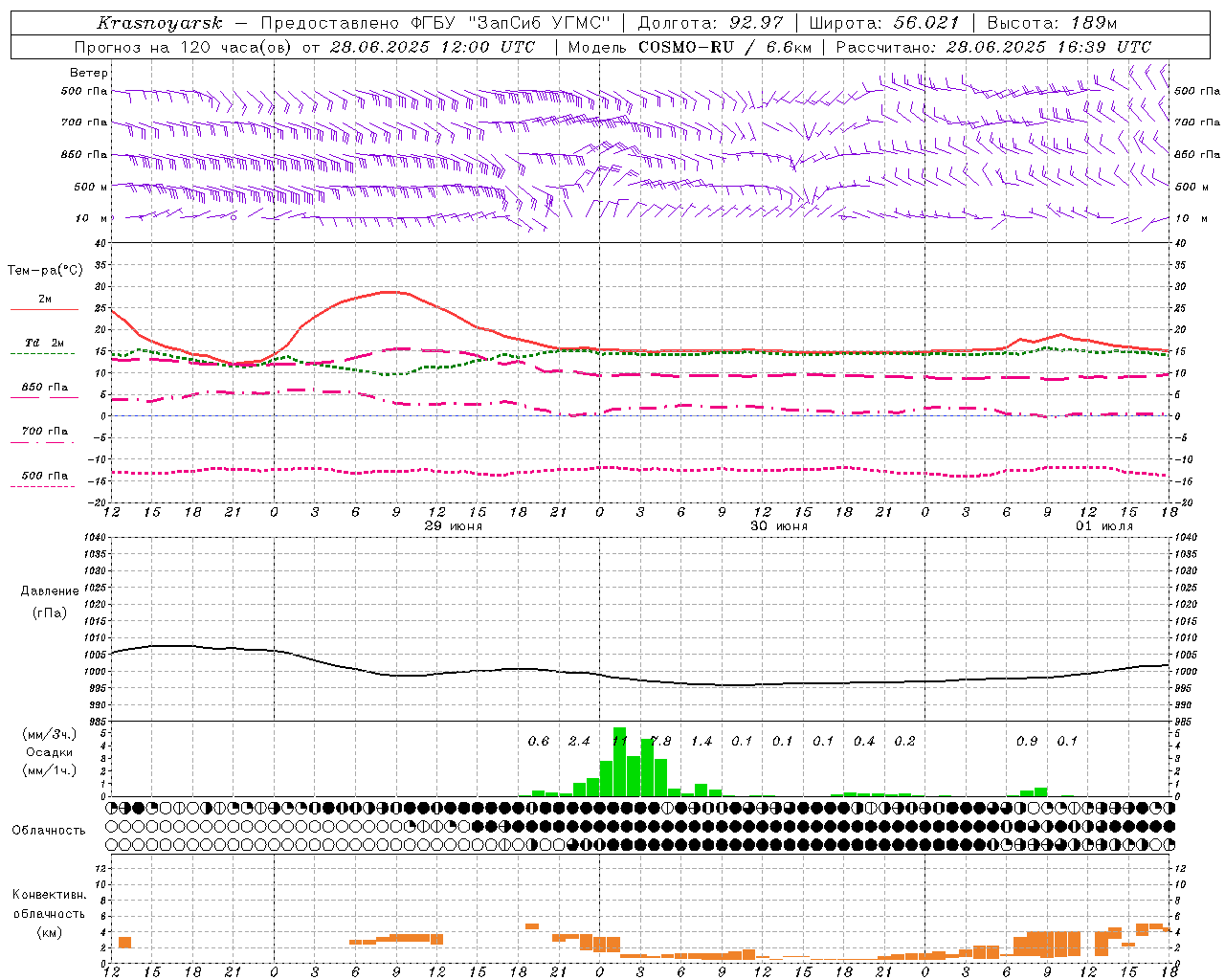Click the '0.6' precipitation amount value

[539, 742]
